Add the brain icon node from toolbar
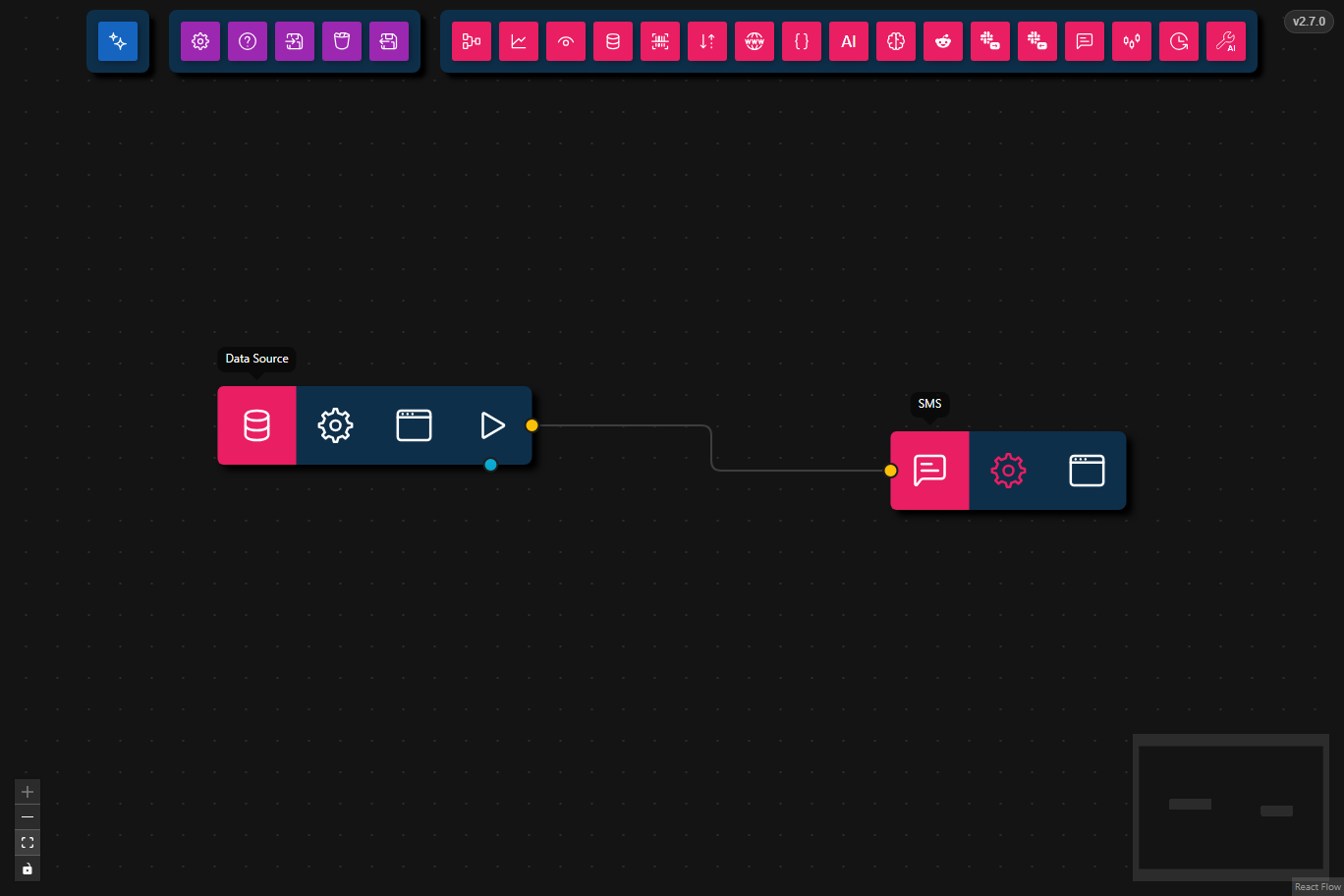This screenshot has height=896, width=1344. (x=896, y=41)
